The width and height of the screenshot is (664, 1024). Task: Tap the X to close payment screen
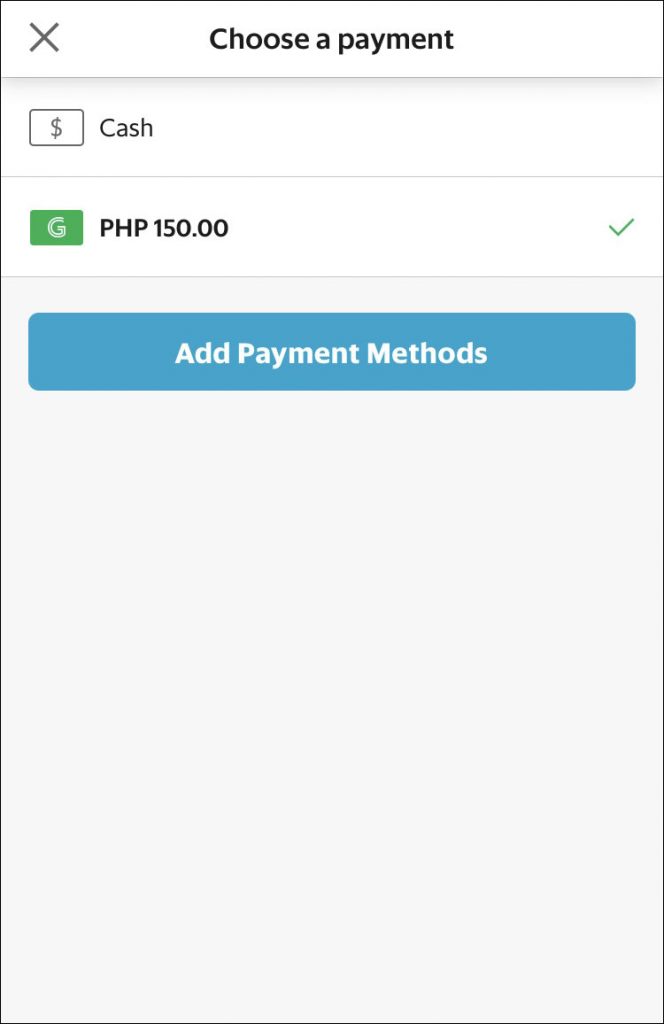[x=44, y=38]
